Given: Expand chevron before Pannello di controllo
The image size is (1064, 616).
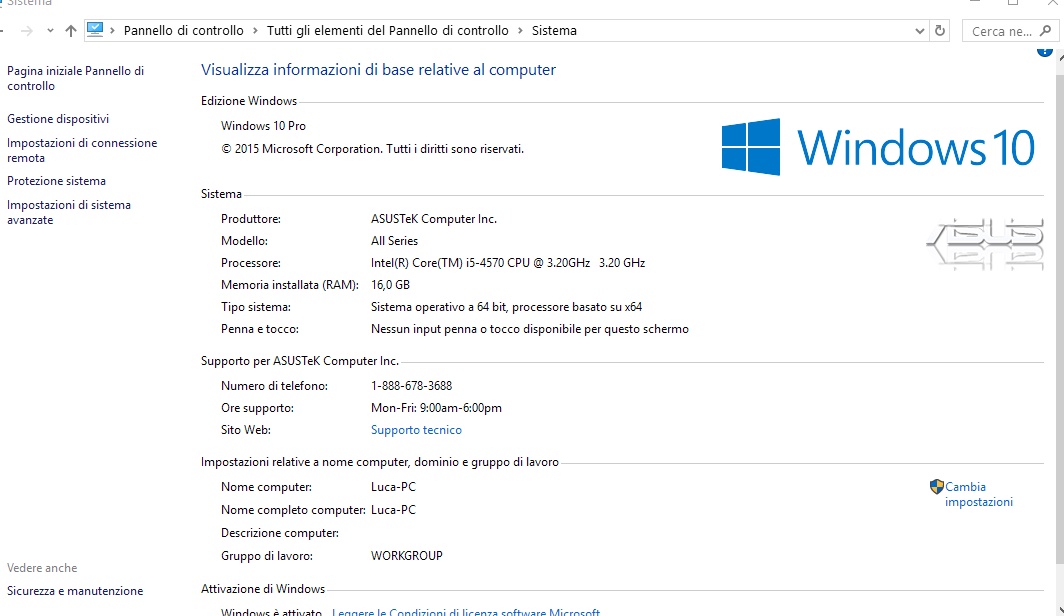Looking at the screenshot, I should pyautogui.click(x=112, y=31).
